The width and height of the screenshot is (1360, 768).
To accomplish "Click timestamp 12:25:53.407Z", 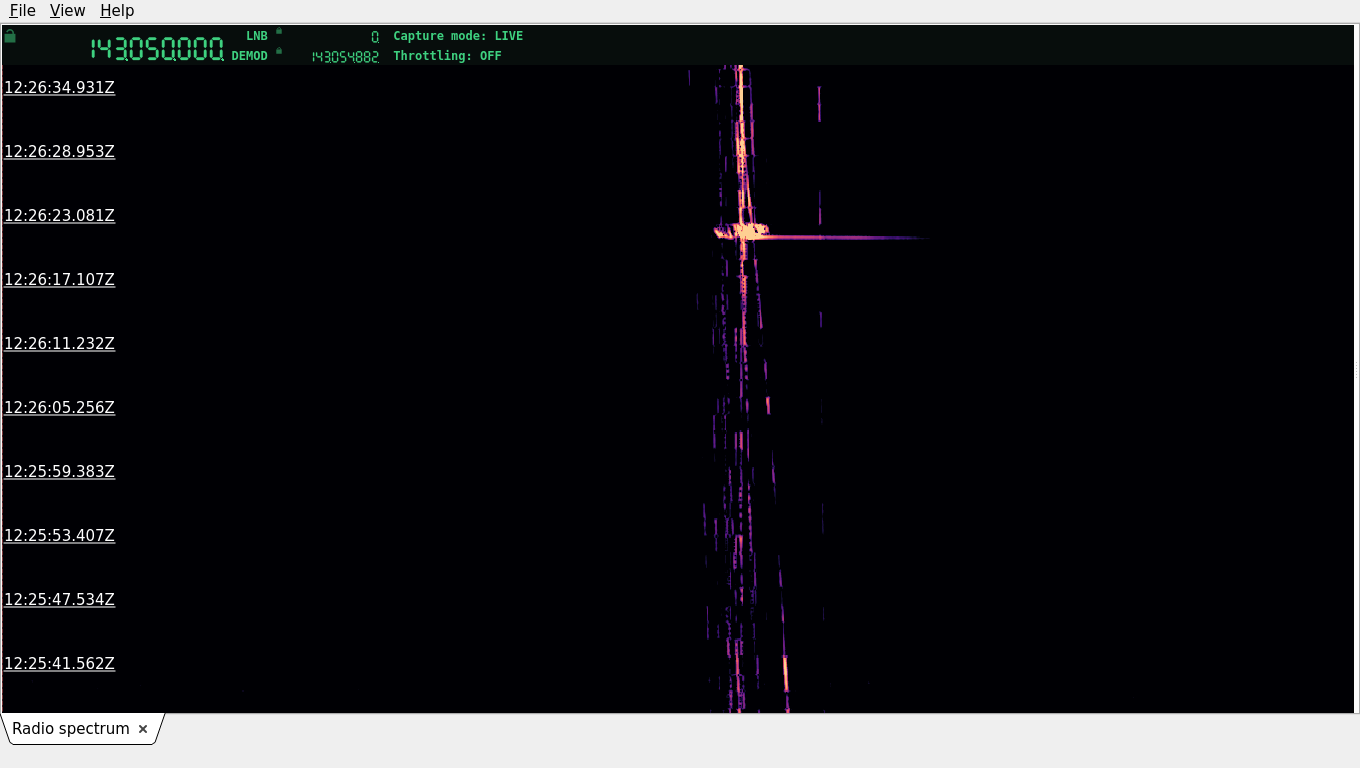I will coord(60,536).
